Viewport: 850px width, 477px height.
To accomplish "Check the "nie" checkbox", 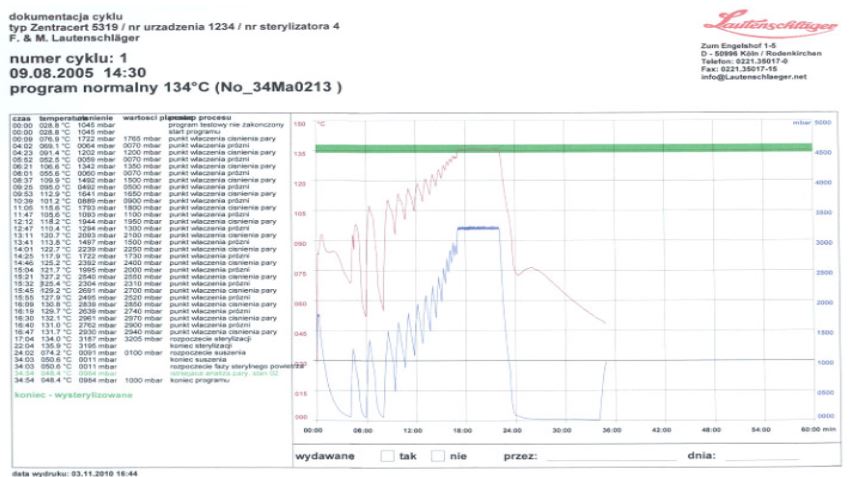I will click(438, 456).
